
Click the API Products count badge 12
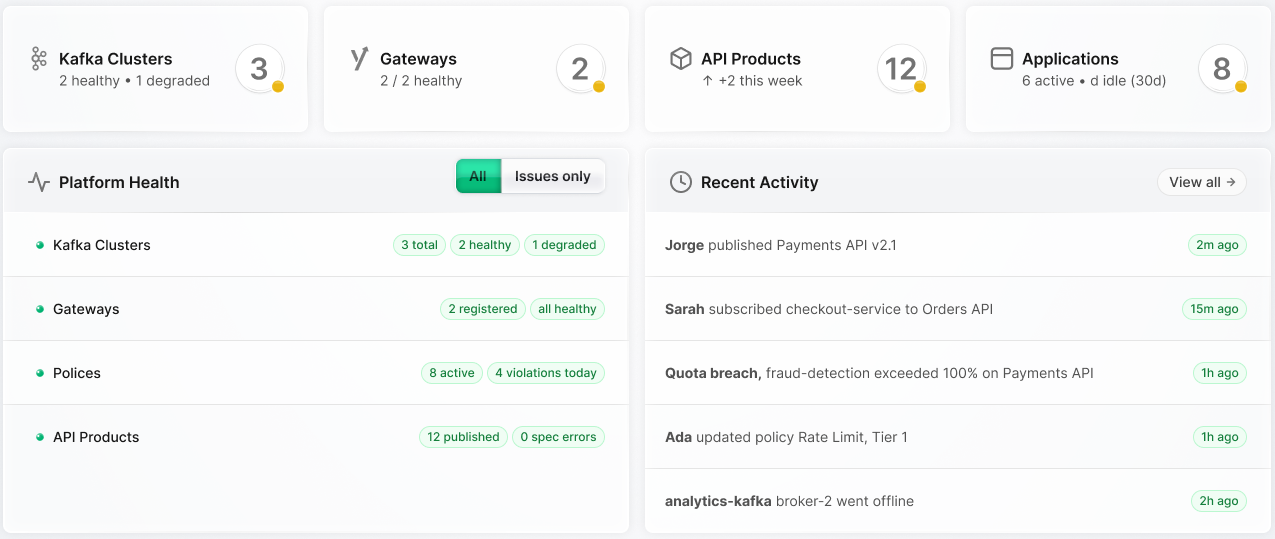[902, 69]
